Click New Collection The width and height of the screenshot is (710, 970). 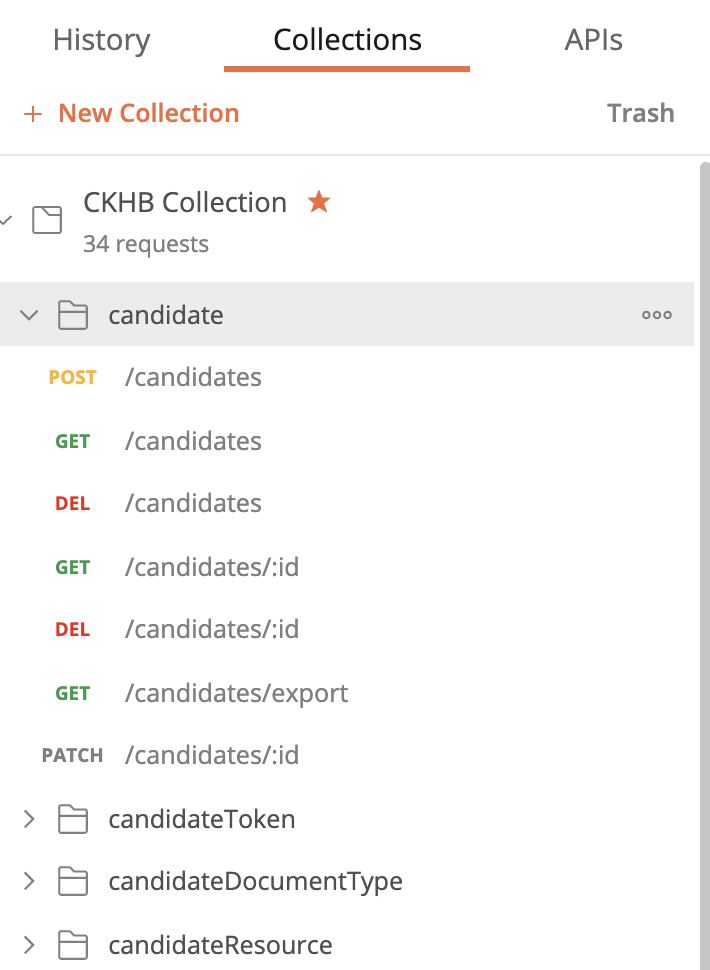(x=148, y=113)
